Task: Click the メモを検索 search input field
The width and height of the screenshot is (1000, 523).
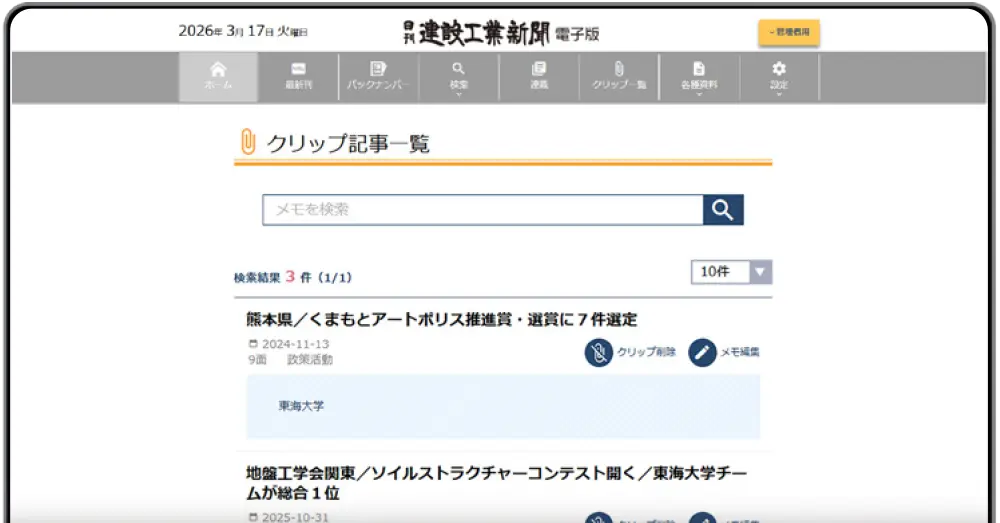Action: pos(482,210)
